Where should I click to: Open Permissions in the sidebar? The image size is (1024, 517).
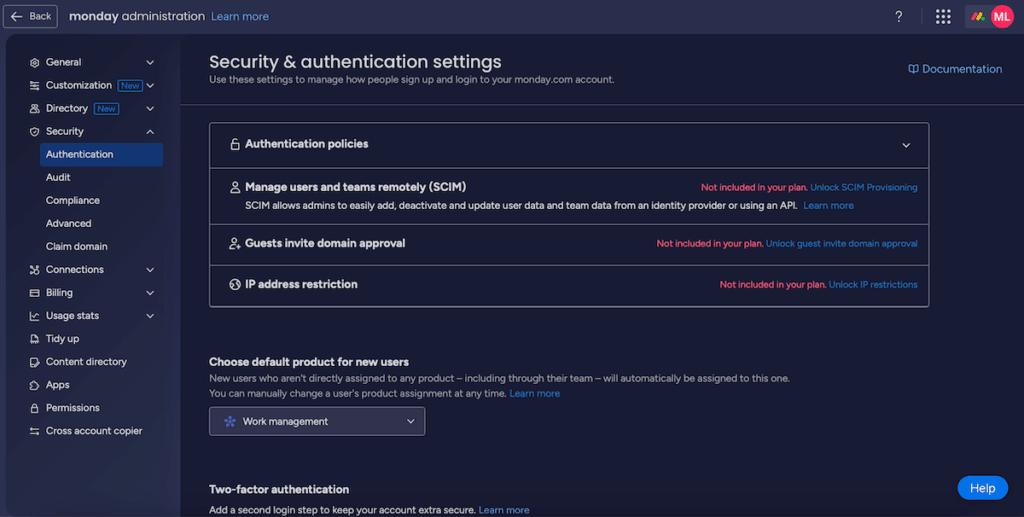pos(72,408)
